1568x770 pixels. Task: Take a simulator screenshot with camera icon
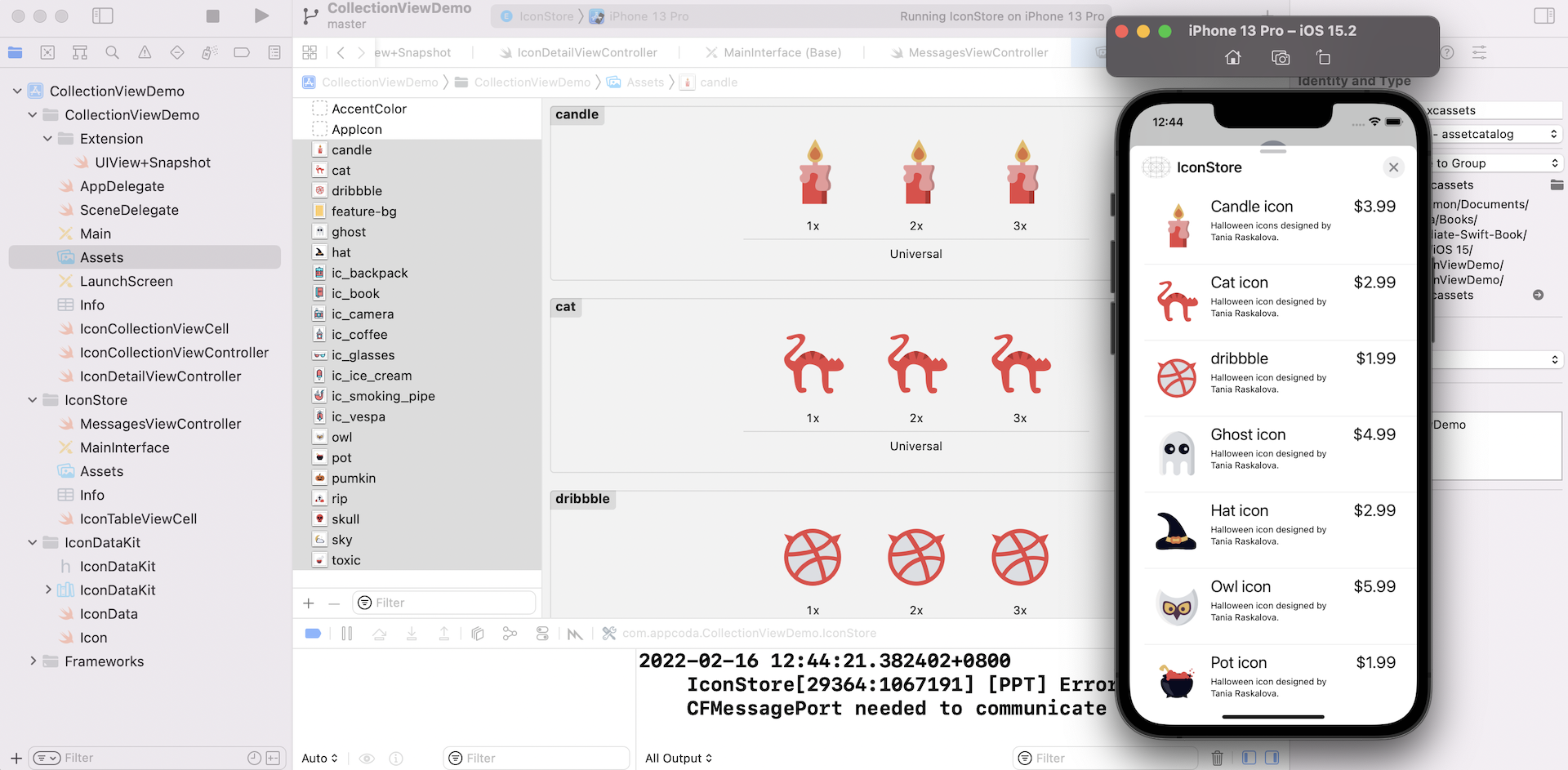coord(1281,58)
